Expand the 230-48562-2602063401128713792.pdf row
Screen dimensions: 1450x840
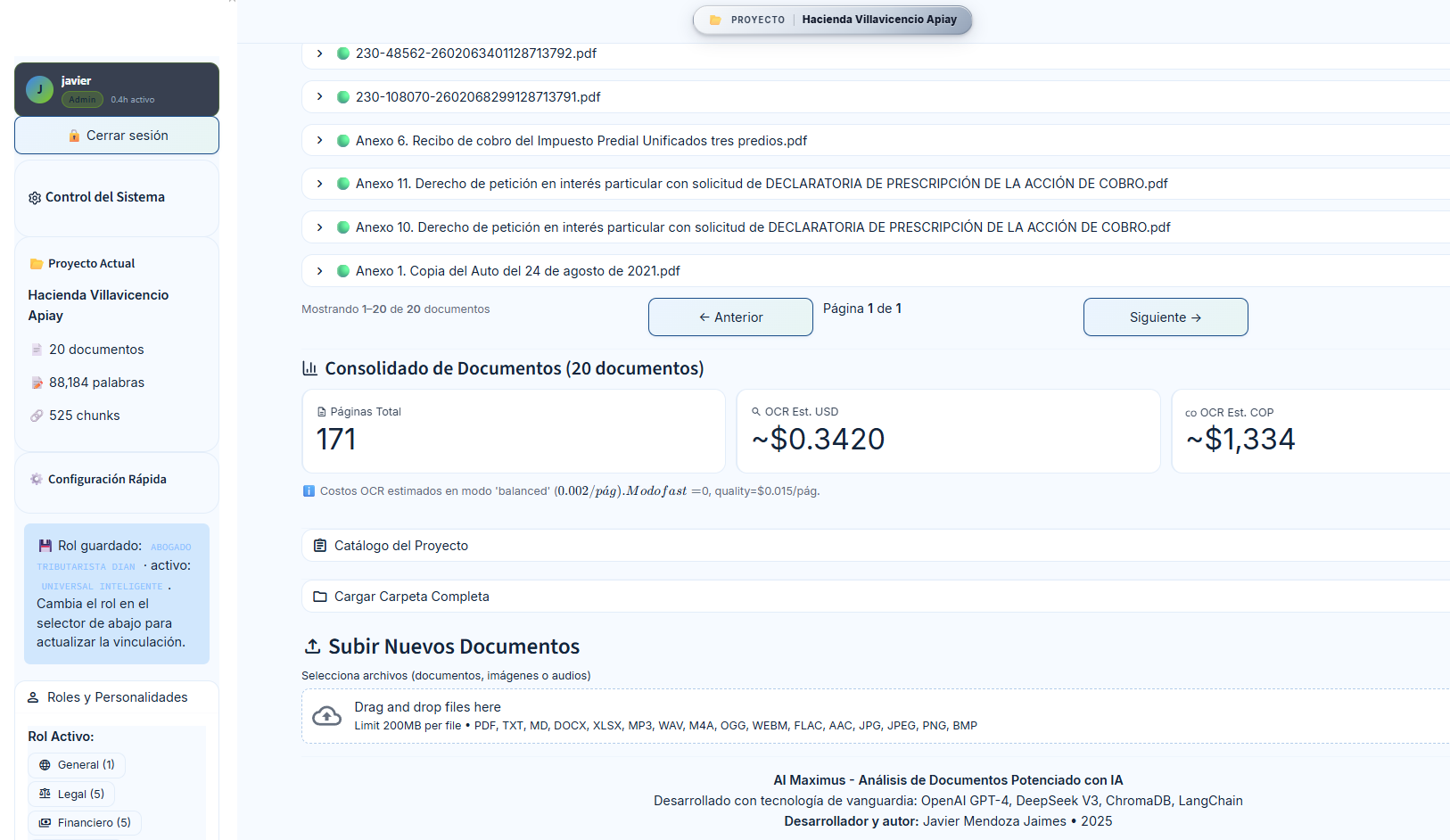(x=876, y=54)
